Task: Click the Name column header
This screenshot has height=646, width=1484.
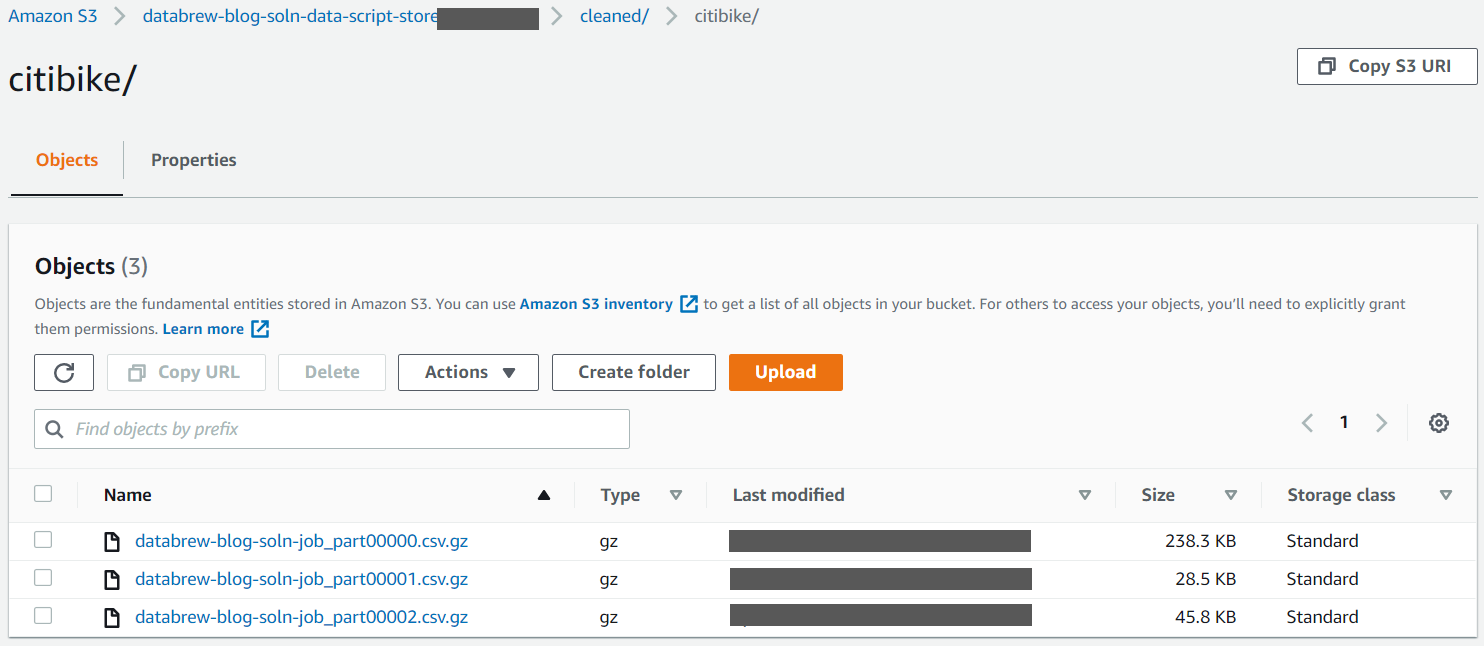Action: [128, 495]
